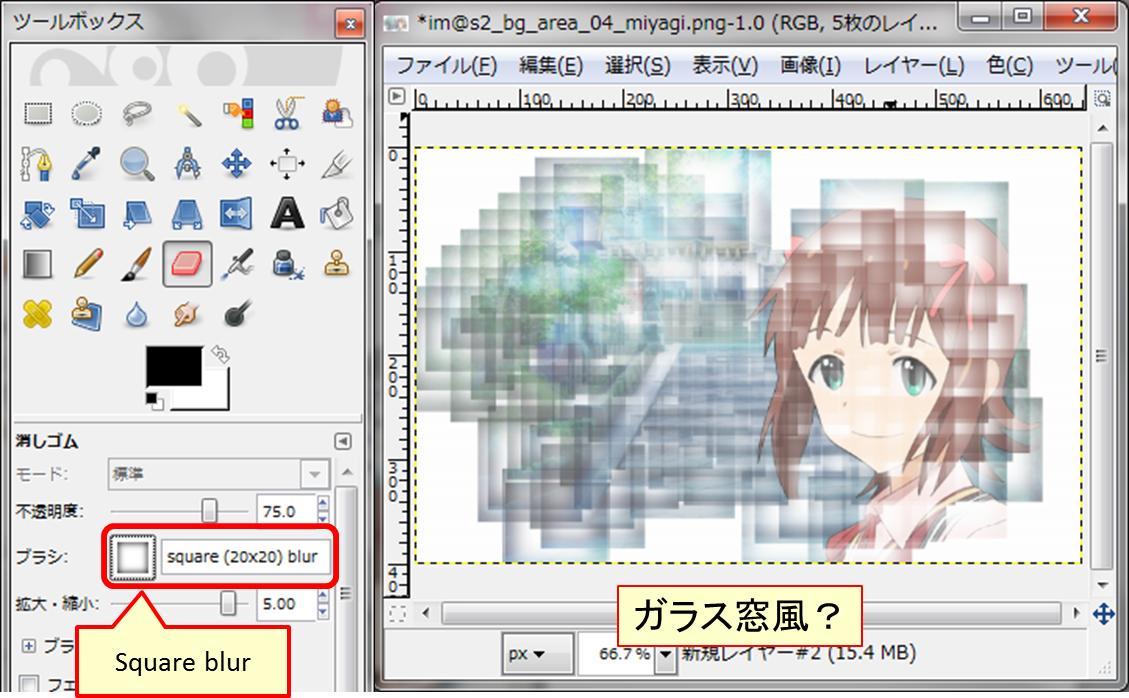Select the Scale tool

point(86,214)
